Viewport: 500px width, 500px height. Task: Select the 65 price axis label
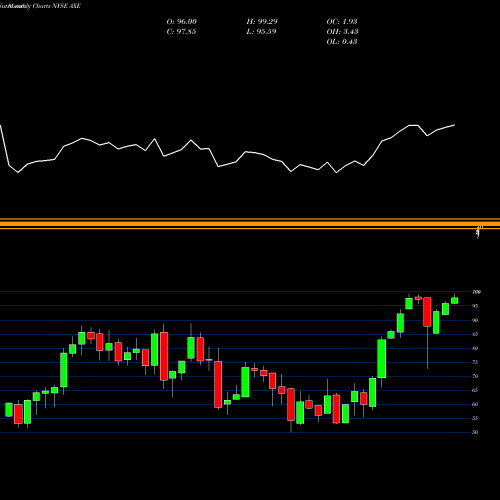pyautogui.click(x=475, y=390)
